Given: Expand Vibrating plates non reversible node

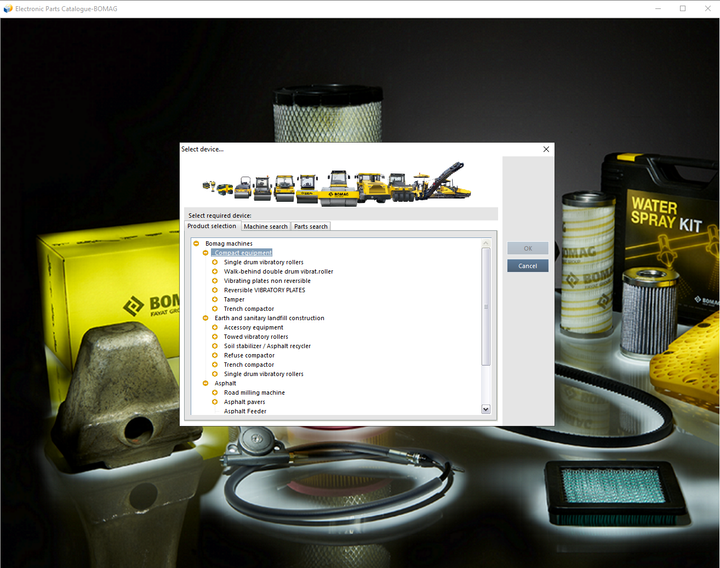Looking at the screenshot, I should [x=214, y=281].
